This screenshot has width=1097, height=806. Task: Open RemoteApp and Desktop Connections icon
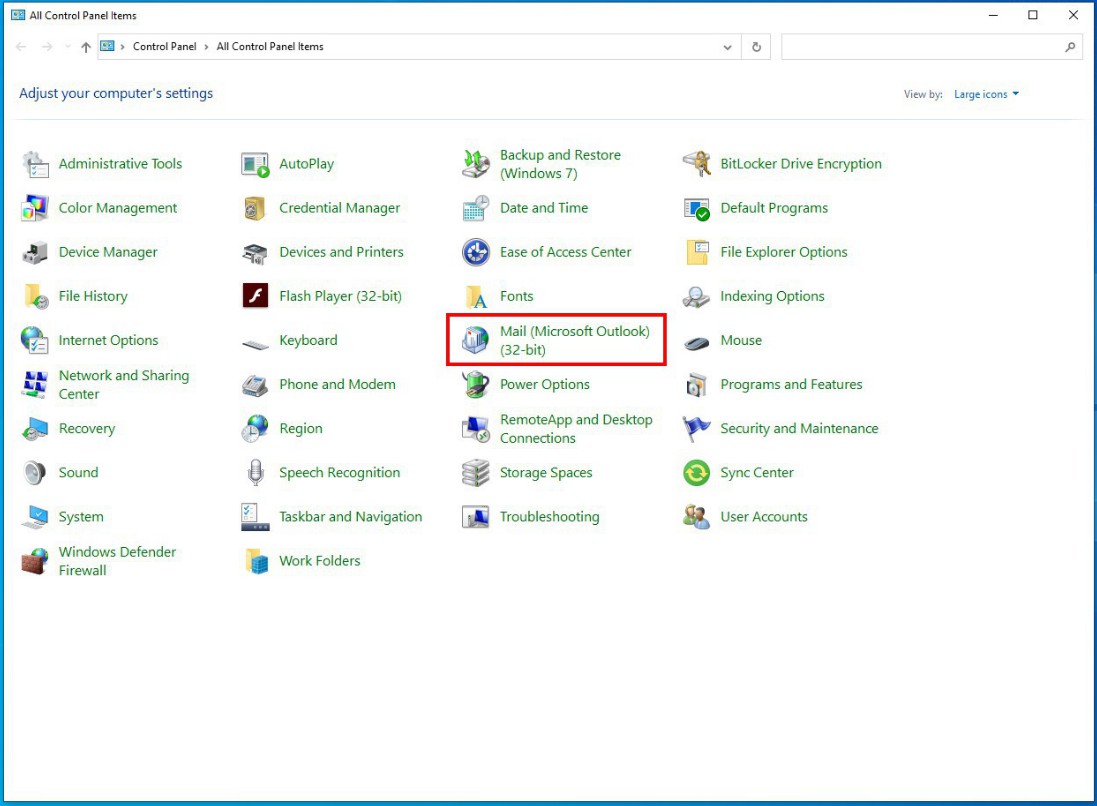[x=476, y=429]
